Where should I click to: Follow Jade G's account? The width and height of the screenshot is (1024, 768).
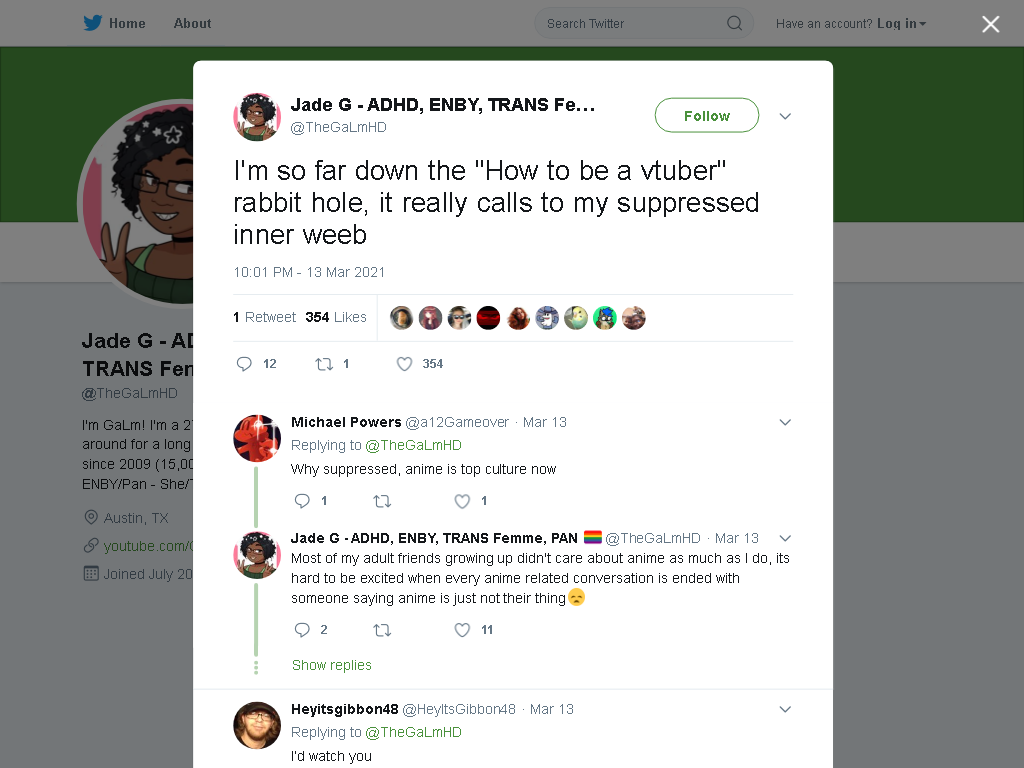point(707,116)
